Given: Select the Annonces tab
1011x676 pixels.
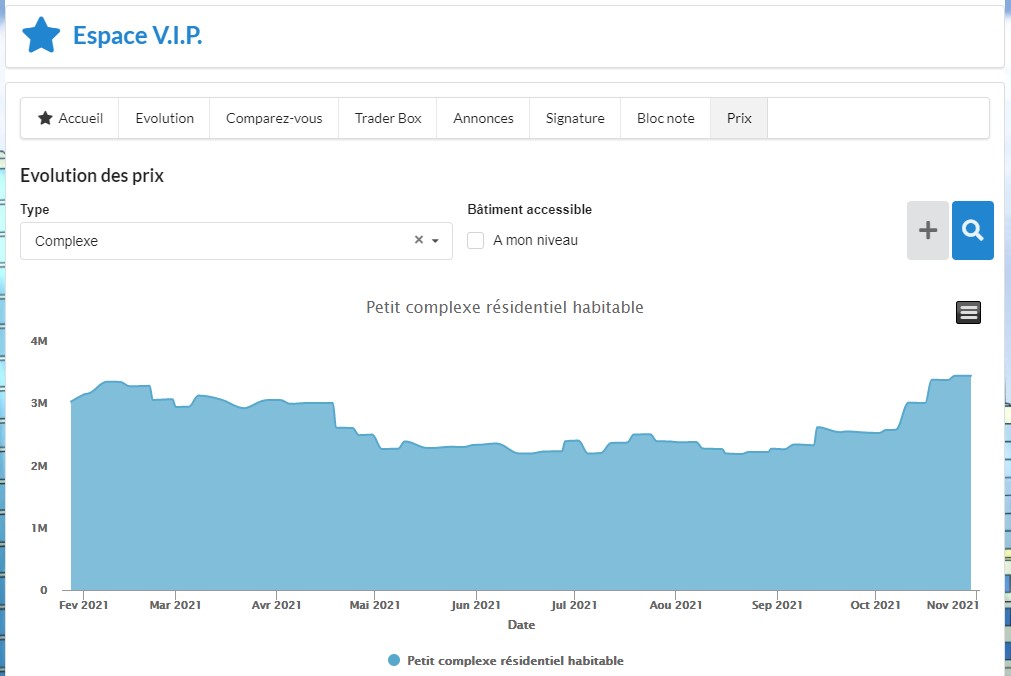Looking at the screenshot, I should (x=483, y=118).
